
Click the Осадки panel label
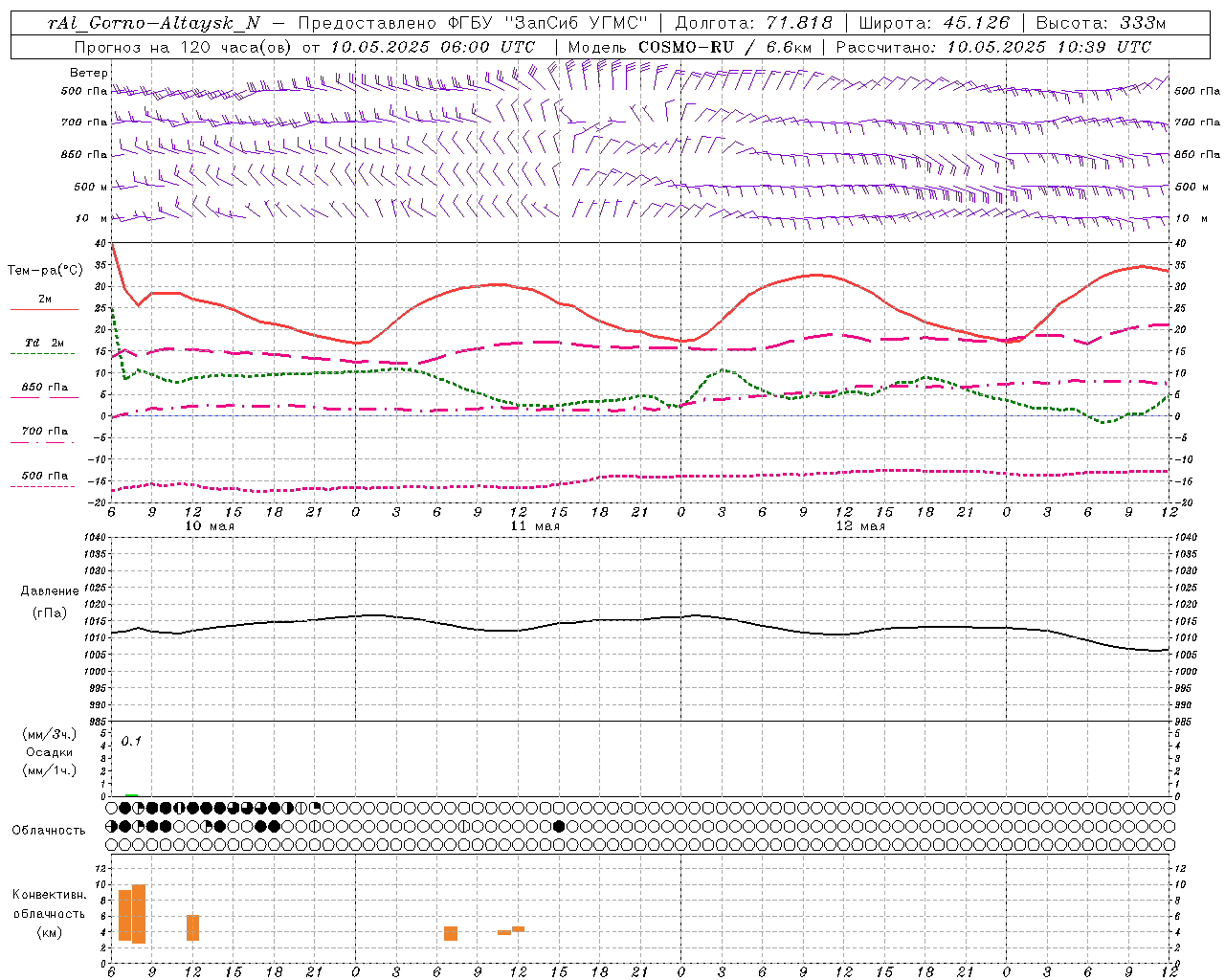tap(49, 752)
